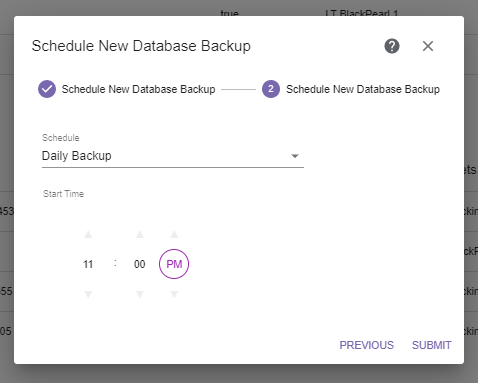Screen dimensions: 478x383
Task: Click the PREVIOUS button
Action: tap(366, 345)
